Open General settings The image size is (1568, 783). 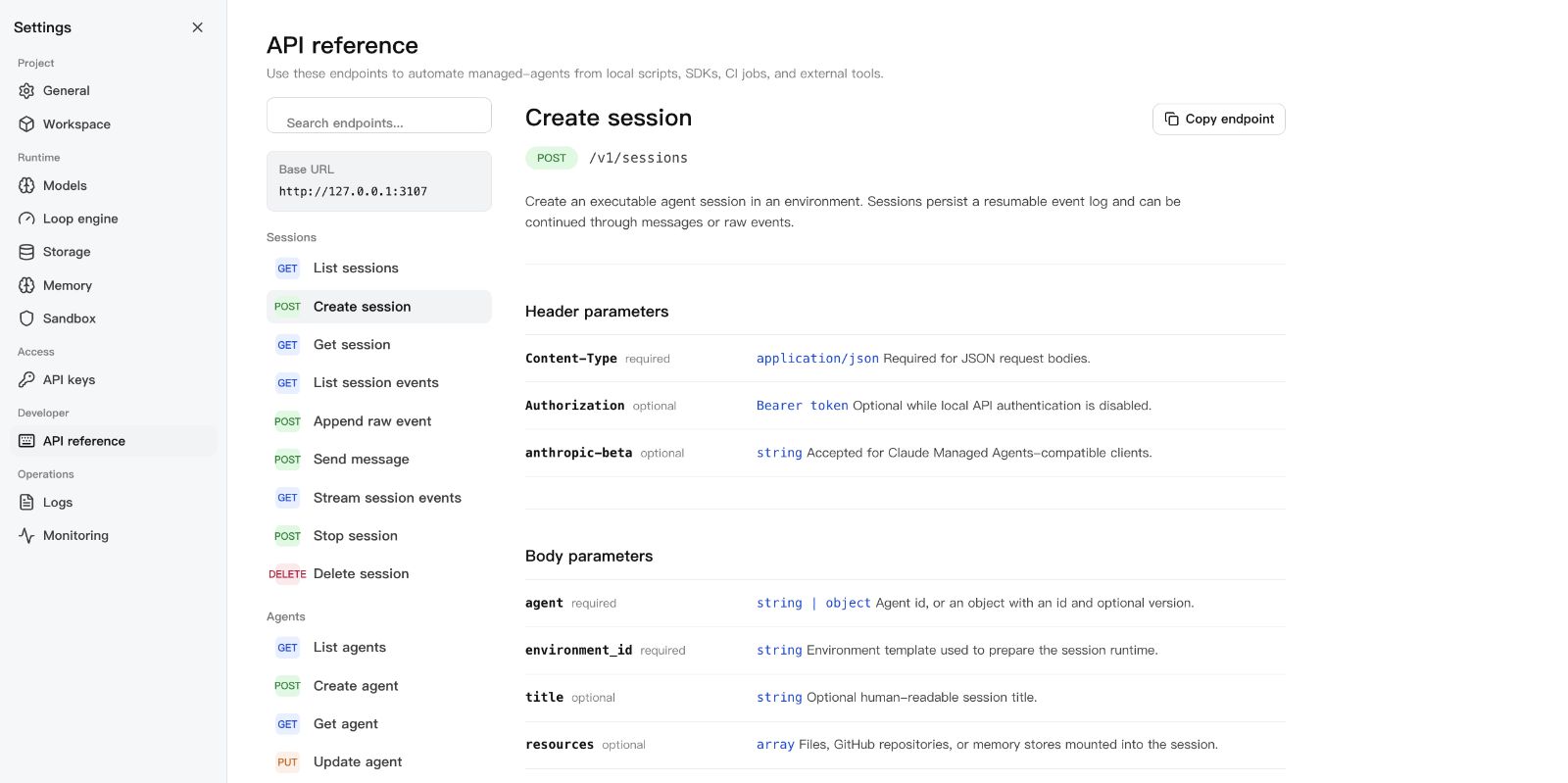click(114, 91)
